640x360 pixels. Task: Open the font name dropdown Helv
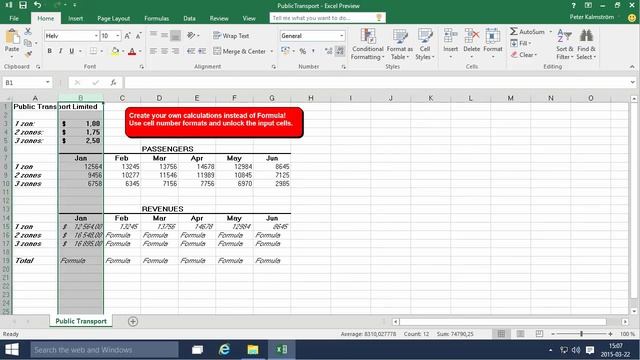click(96, 36)
